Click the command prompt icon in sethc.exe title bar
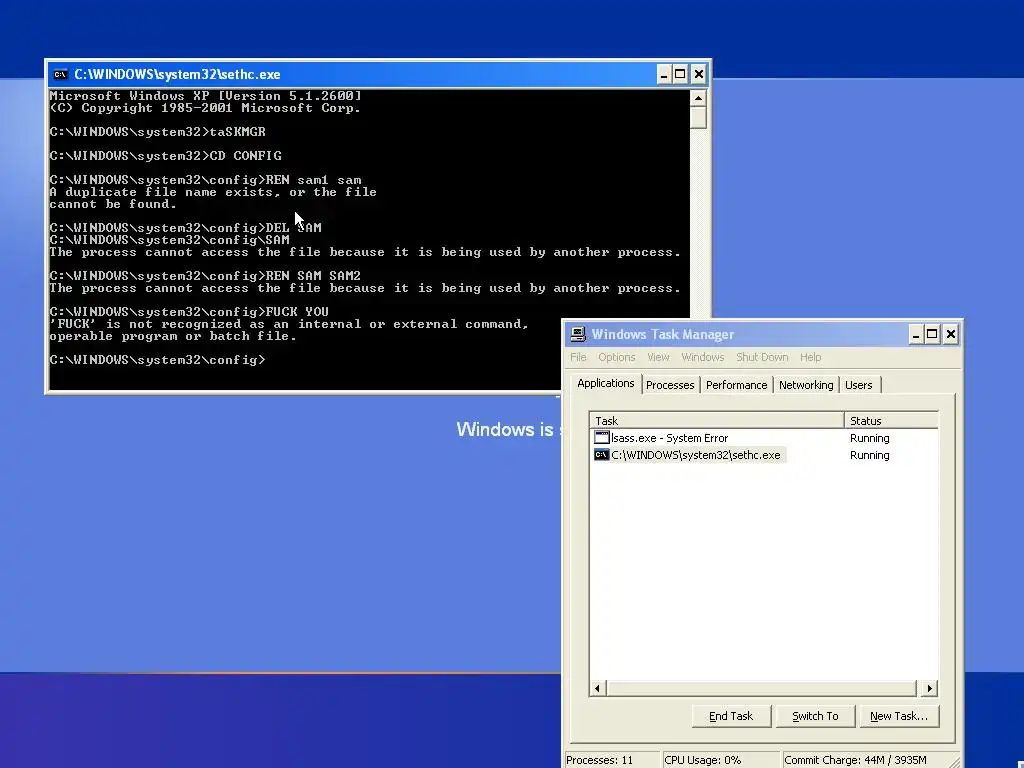Image resolution: width=1024 pixels, height=768 pixels. click(61, 74)
